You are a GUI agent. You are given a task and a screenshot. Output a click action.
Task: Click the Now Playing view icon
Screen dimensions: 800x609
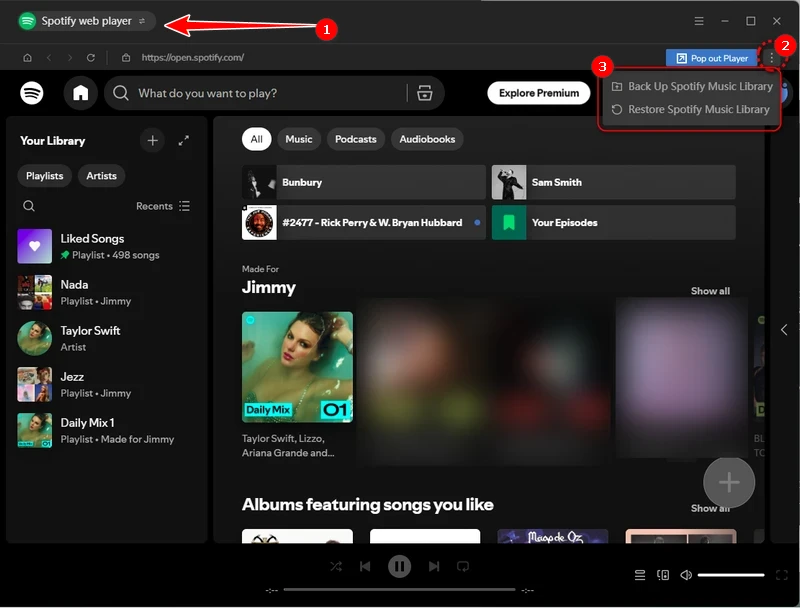(663, 575)
